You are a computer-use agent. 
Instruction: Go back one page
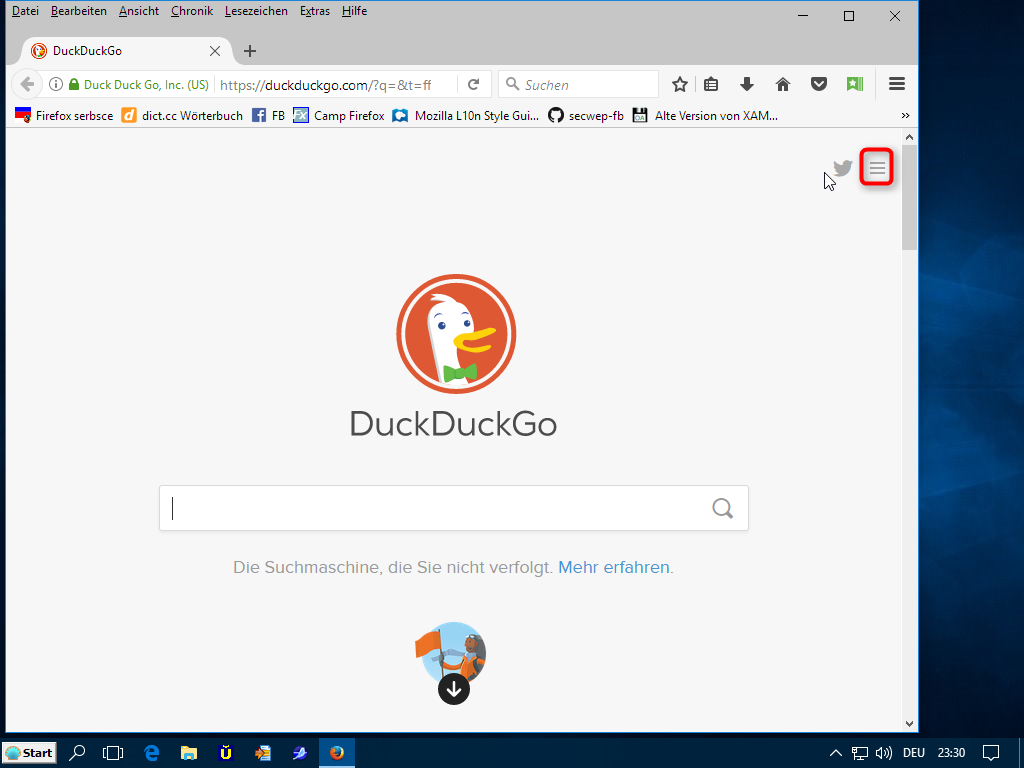[x=27, y=84]
